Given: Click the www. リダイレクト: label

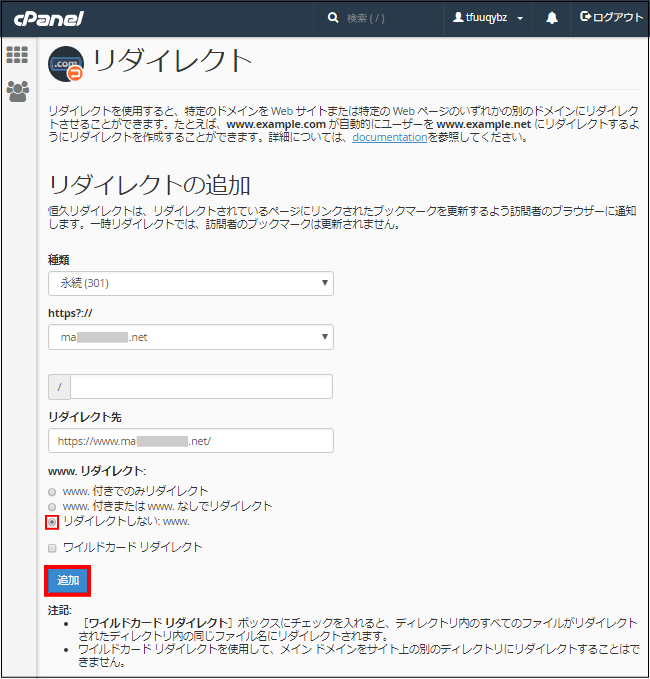Looking at the screenshot, I should 97,471.
